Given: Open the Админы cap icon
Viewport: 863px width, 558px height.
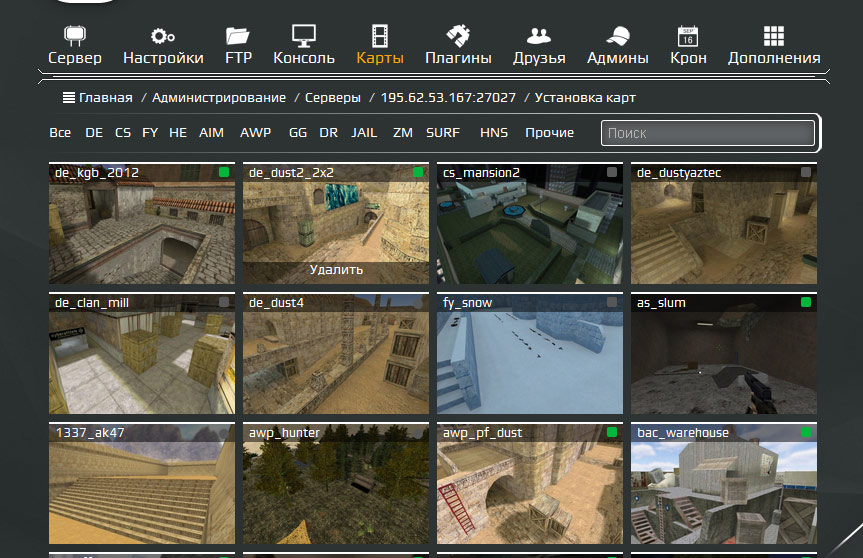Looking at the screenshot, I should click(x=618, y=36).
